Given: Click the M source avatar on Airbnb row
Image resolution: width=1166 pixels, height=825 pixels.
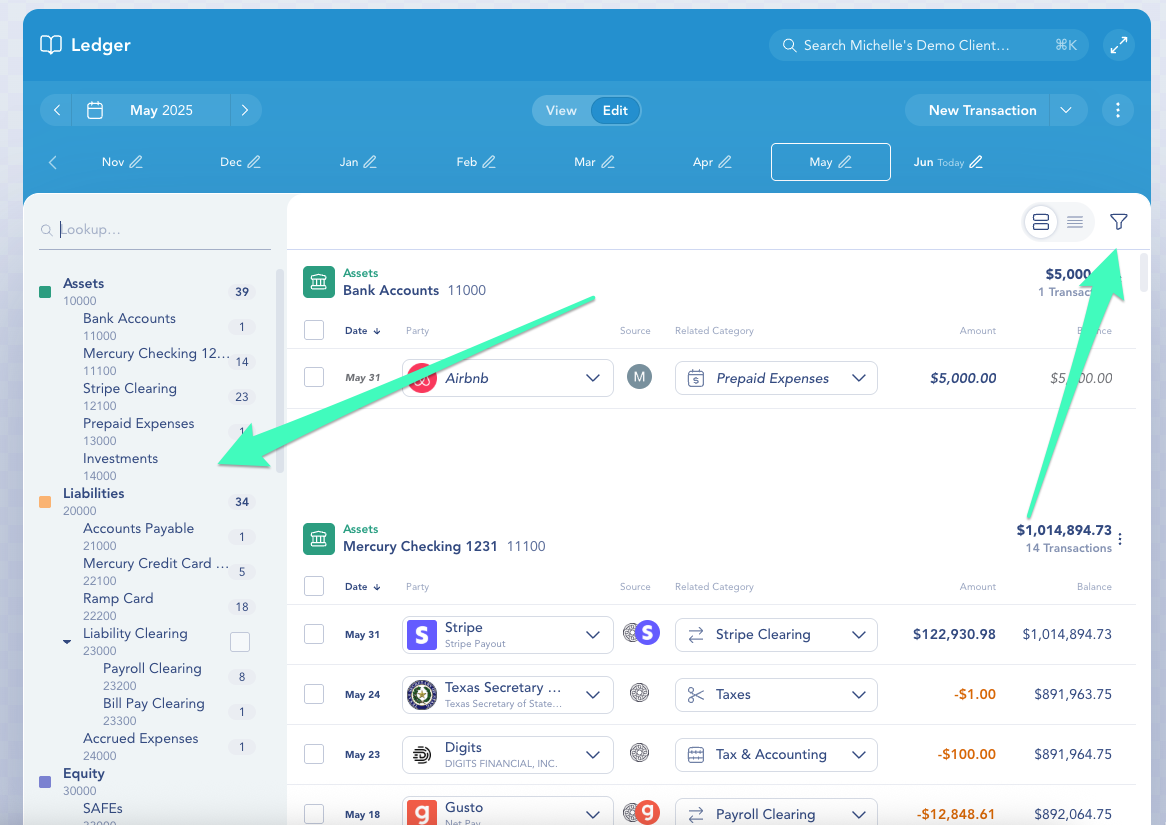Looking at the screenshot, I should click(640, 376).
